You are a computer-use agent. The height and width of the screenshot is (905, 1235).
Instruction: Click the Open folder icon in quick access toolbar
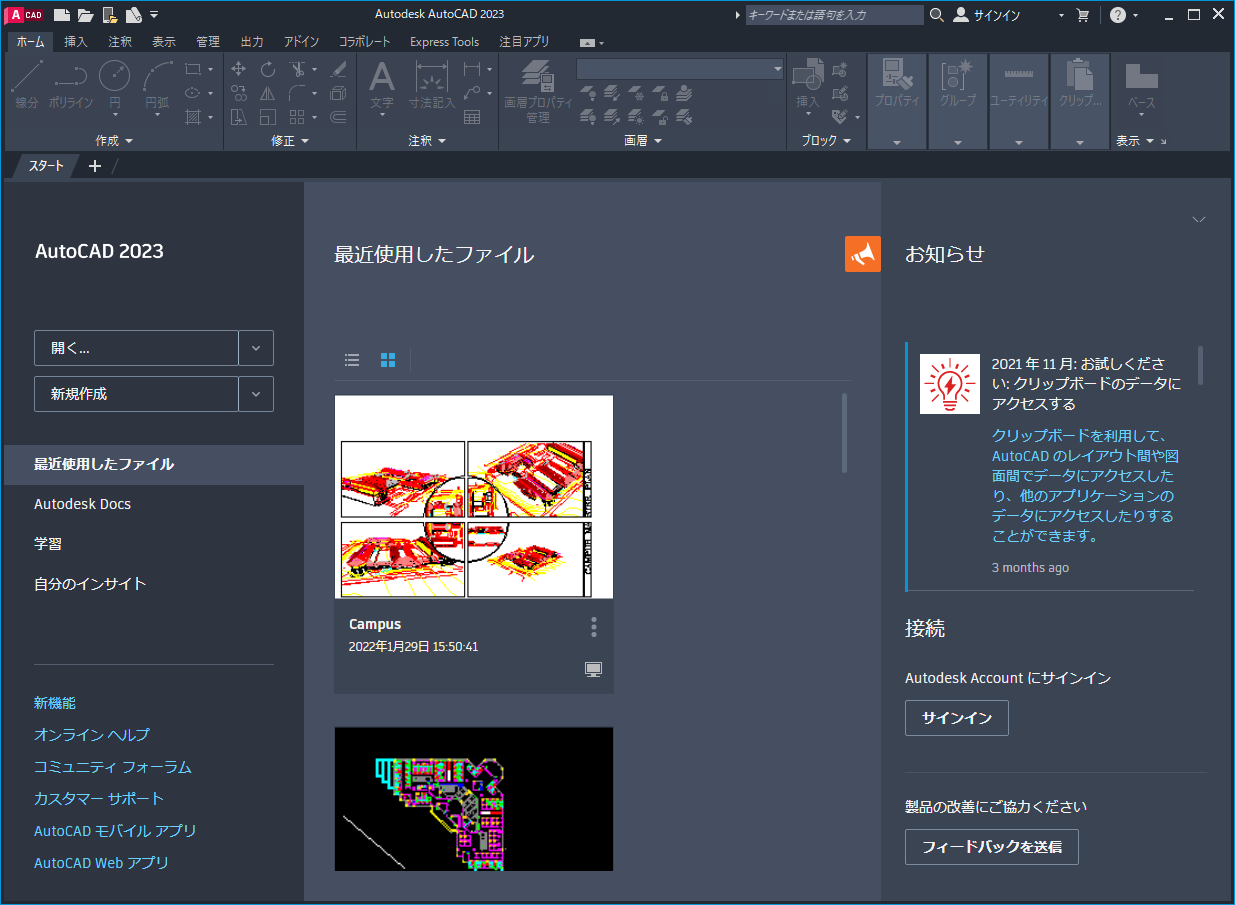86,14
